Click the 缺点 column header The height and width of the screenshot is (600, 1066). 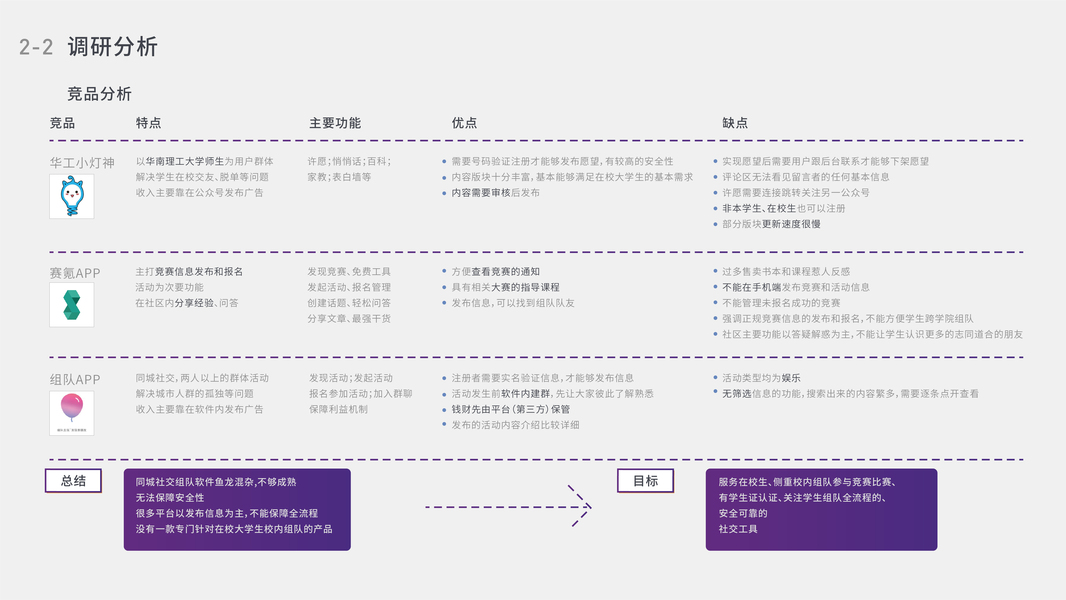coord(735,123)
